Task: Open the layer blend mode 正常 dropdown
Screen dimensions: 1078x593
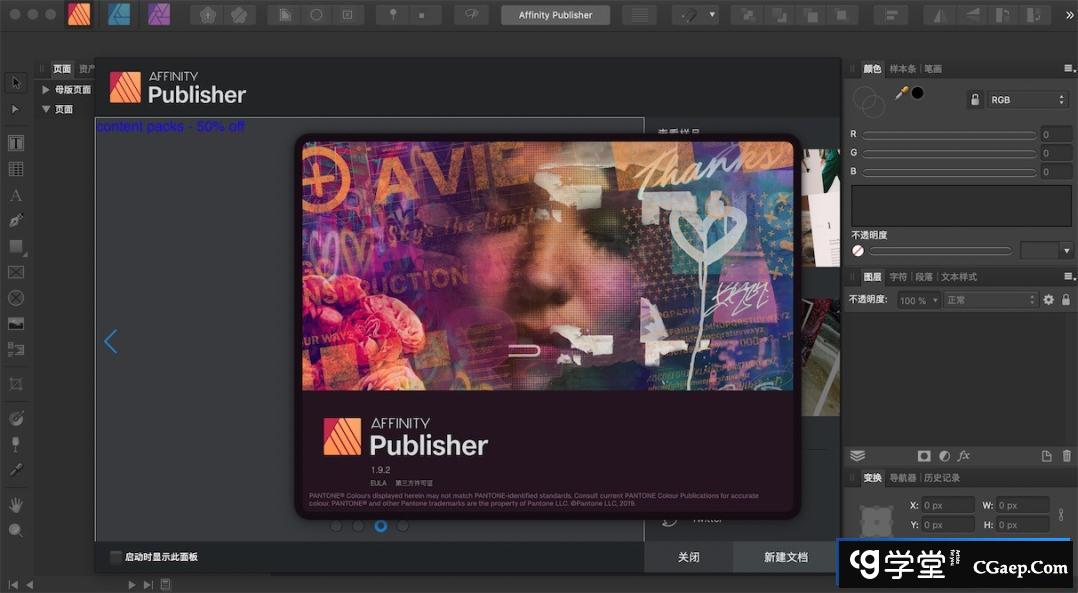Action: [990, 300]
